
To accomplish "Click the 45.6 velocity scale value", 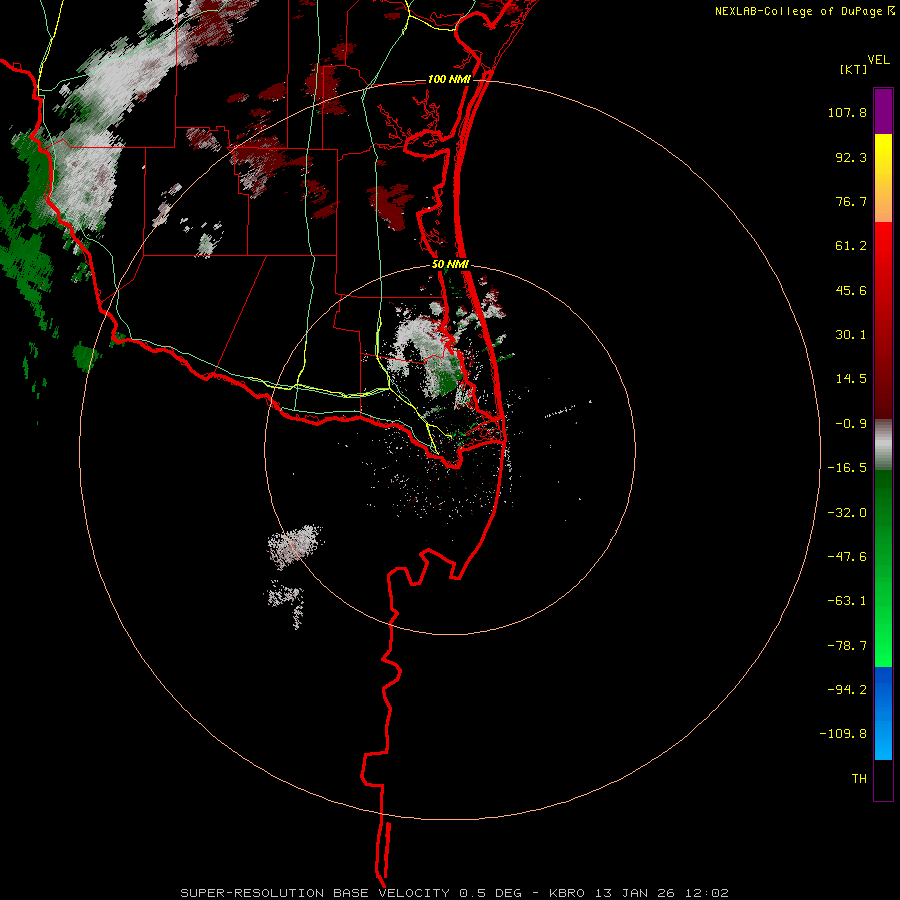I will click(851, 290).
